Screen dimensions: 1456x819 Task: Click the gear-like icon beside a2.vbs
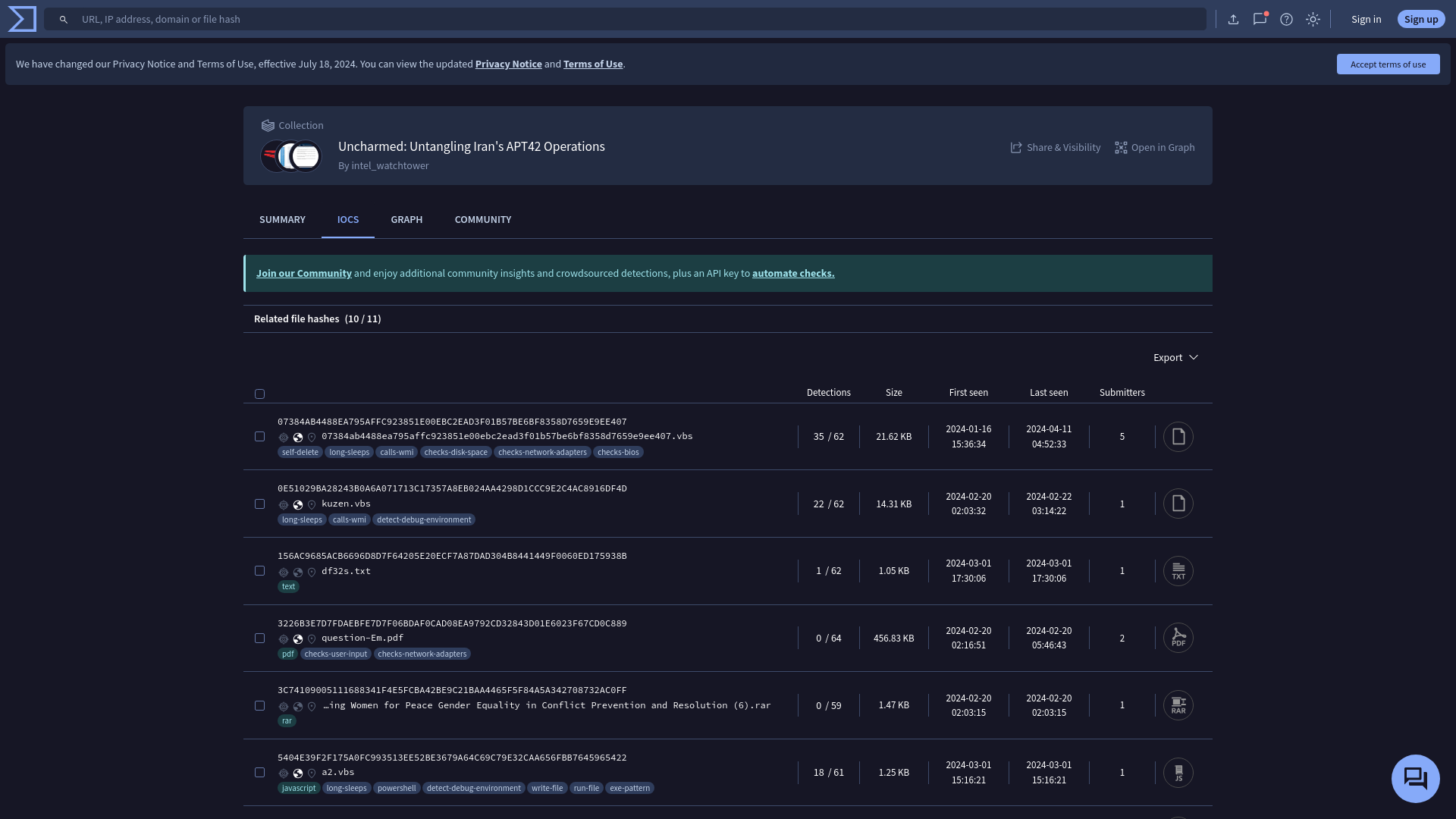pos(284,773)
